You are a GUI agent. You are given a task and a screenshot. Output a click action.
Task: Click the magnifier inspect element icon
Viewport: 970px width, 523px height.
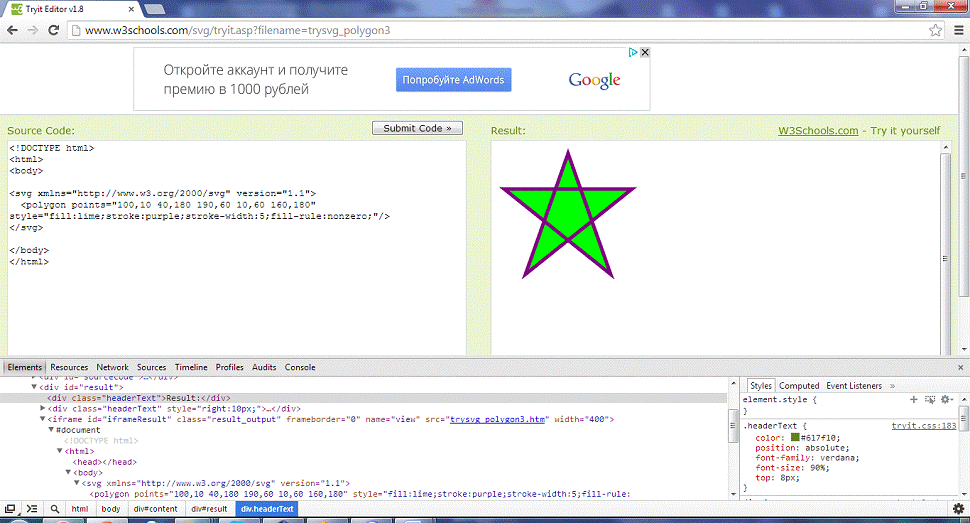pos(54,509)
